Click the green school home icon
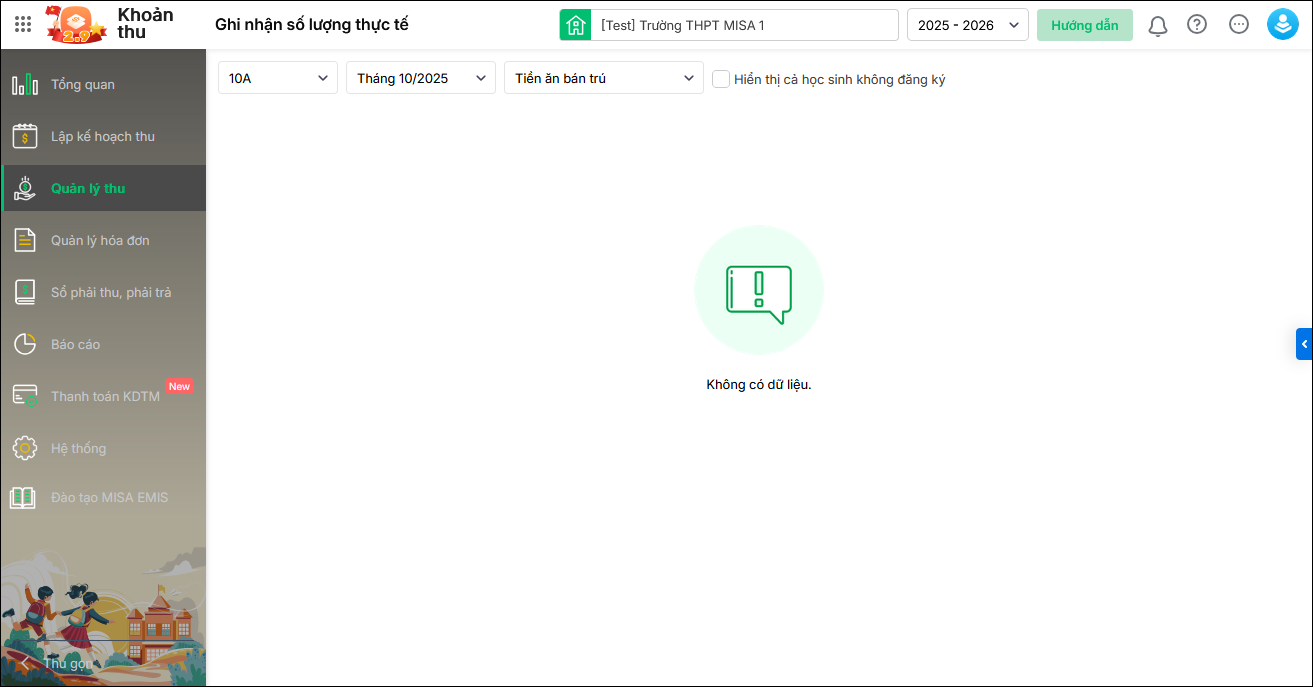 pos(575,25)
